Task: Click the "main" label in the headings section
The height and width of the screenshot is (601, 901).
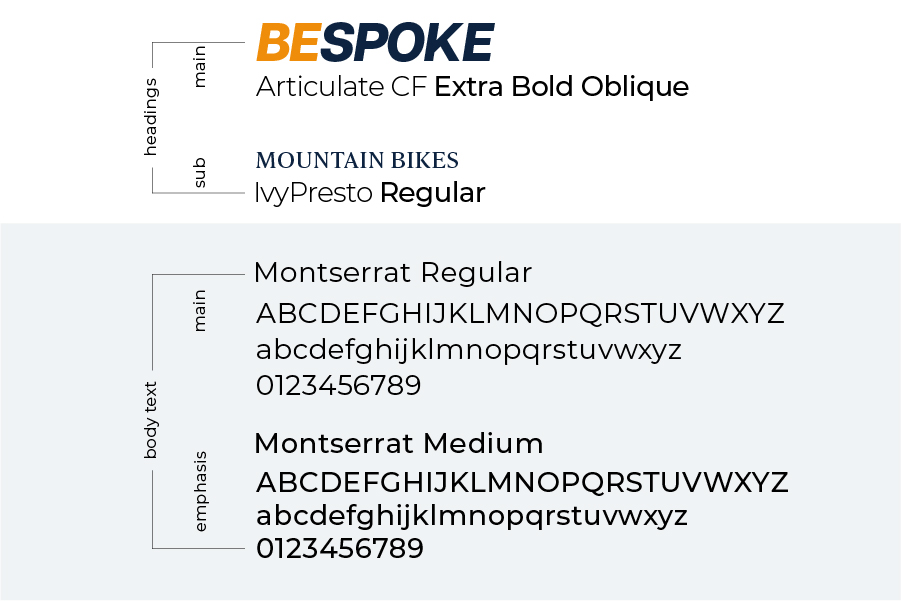Action: tap(200, 67)
